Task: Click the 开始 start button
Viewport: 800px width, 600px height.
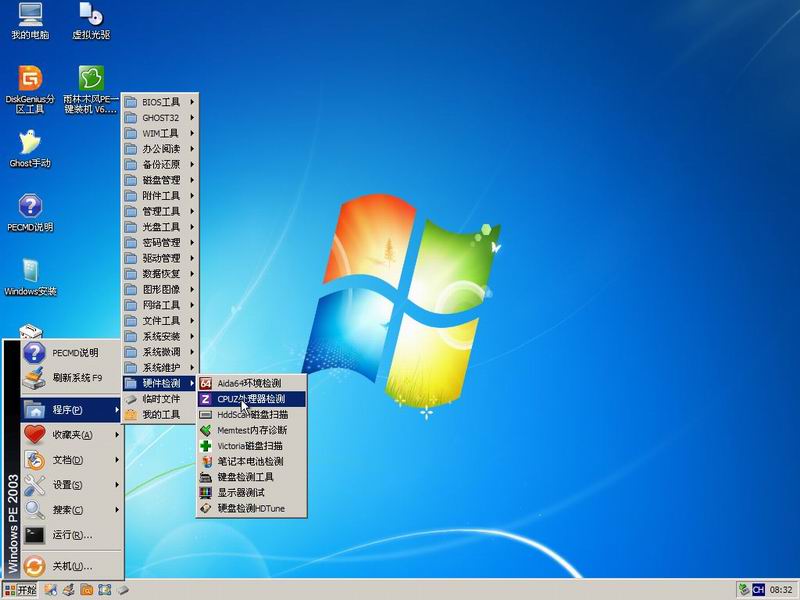Action: 20,590
